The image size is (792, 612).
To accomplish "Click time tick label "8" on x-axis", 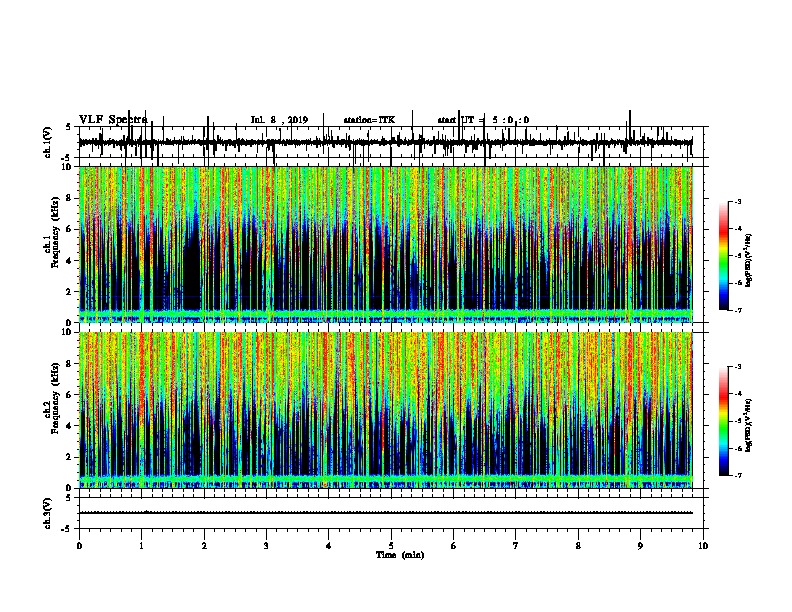I will (x=578, y=546).
